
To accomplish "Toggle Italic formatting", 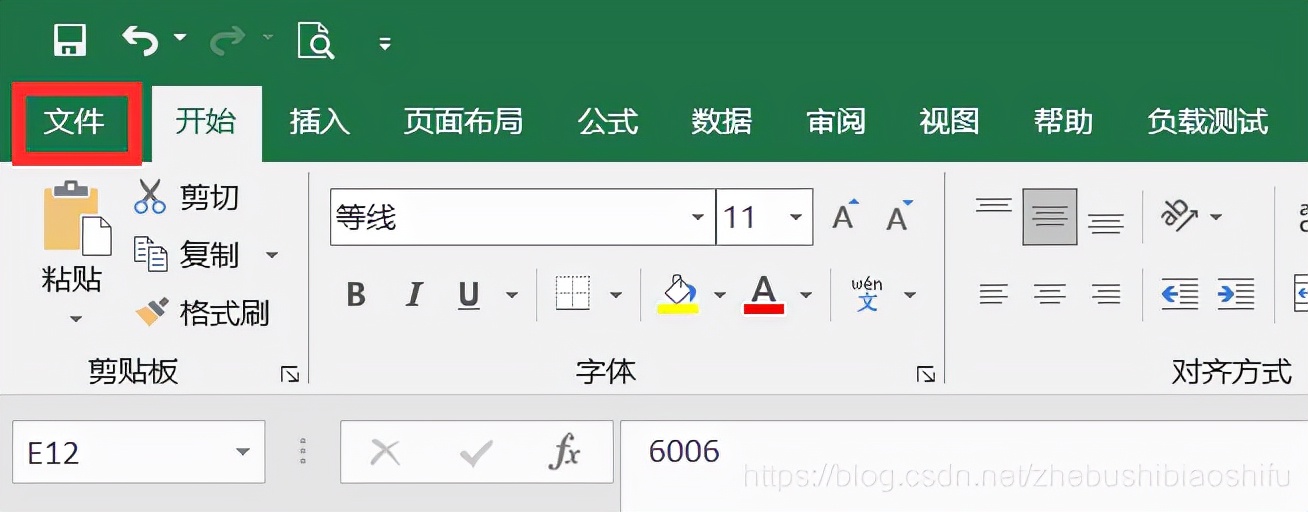I will point(413,295).
